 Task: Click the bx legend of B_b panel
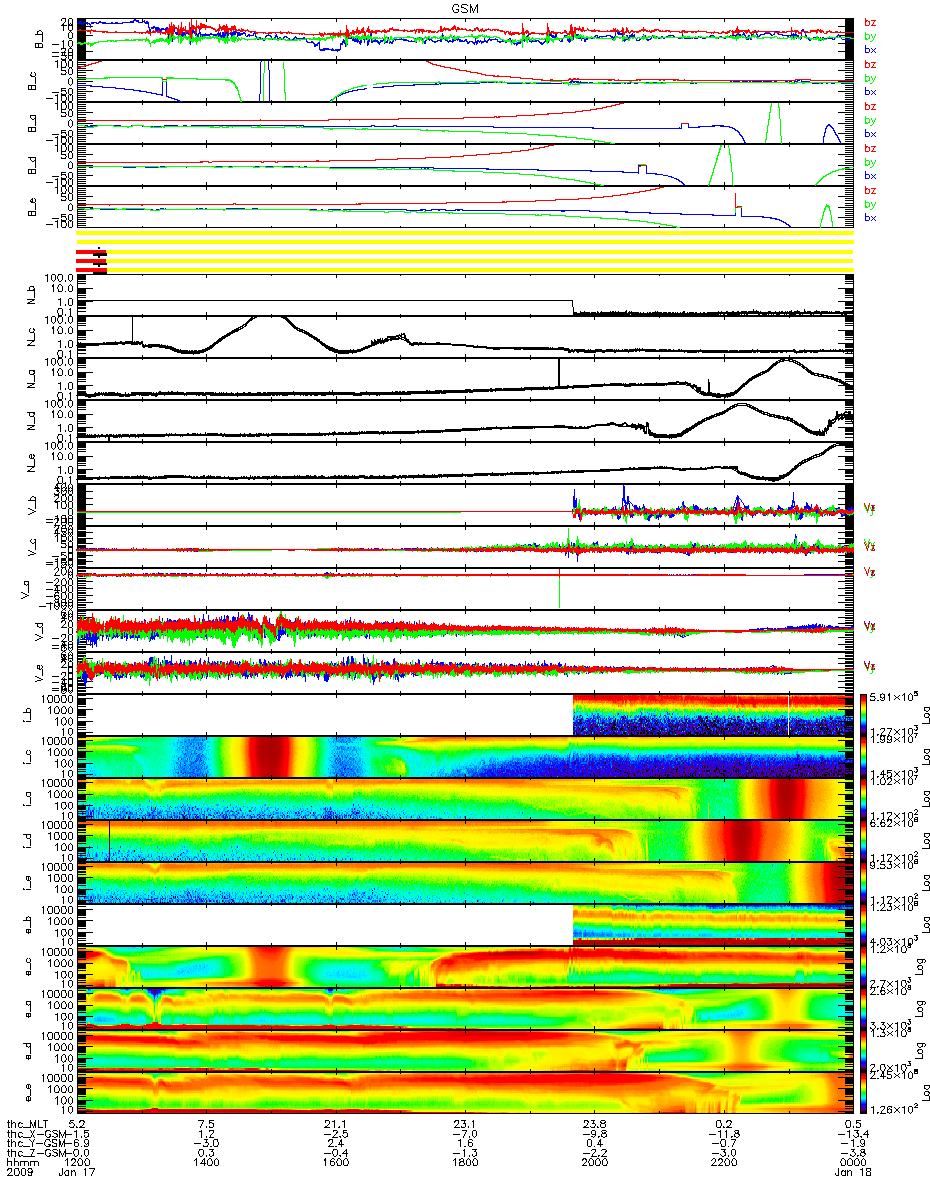[x=870, y=50]
